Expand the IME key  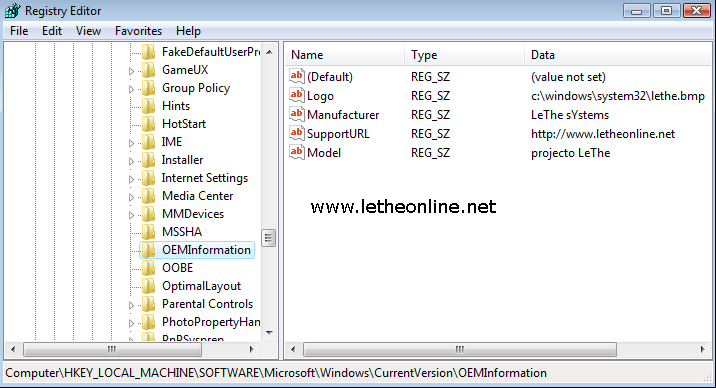point(132,143)
